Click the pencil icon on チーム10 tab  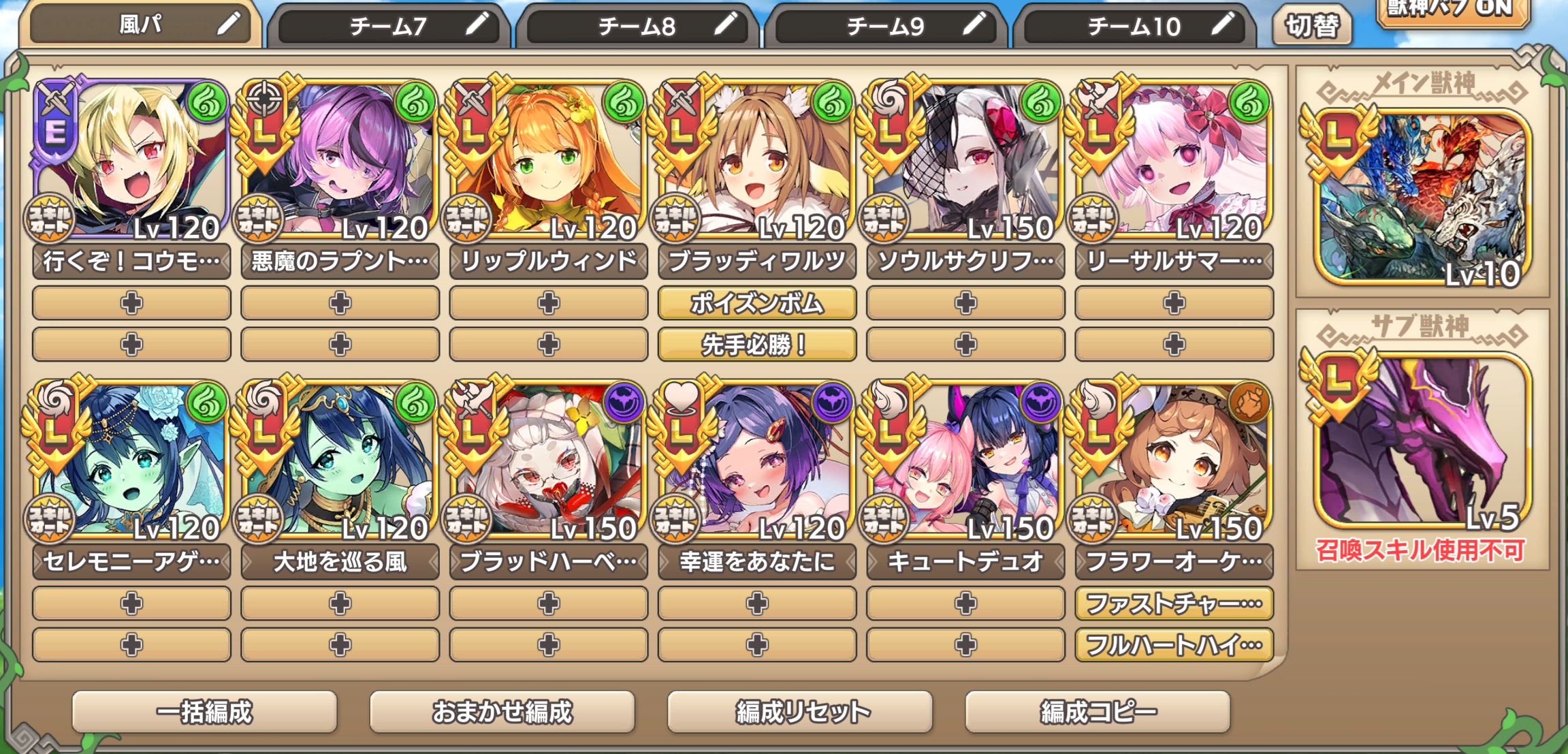1223,25
